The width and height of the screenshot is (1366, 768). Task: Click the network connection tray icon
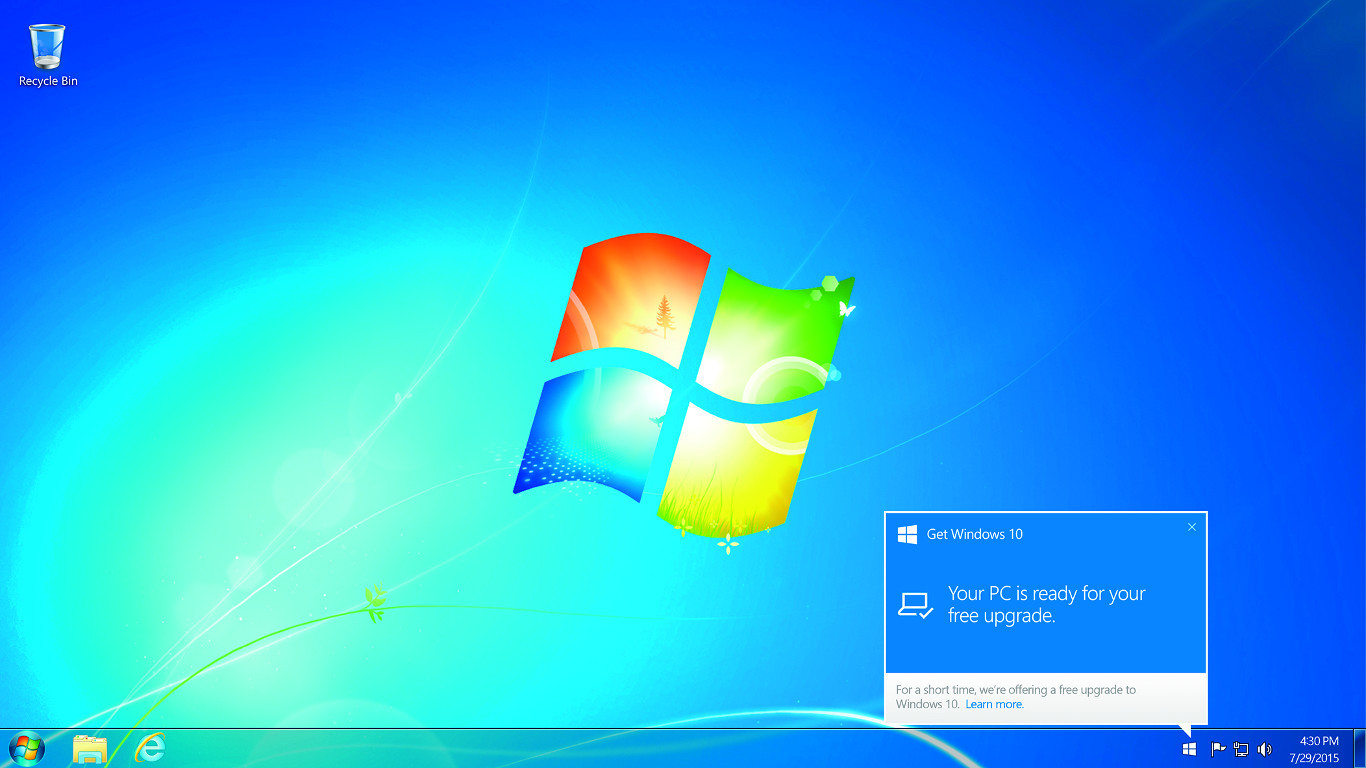[x=1241, y=749]
